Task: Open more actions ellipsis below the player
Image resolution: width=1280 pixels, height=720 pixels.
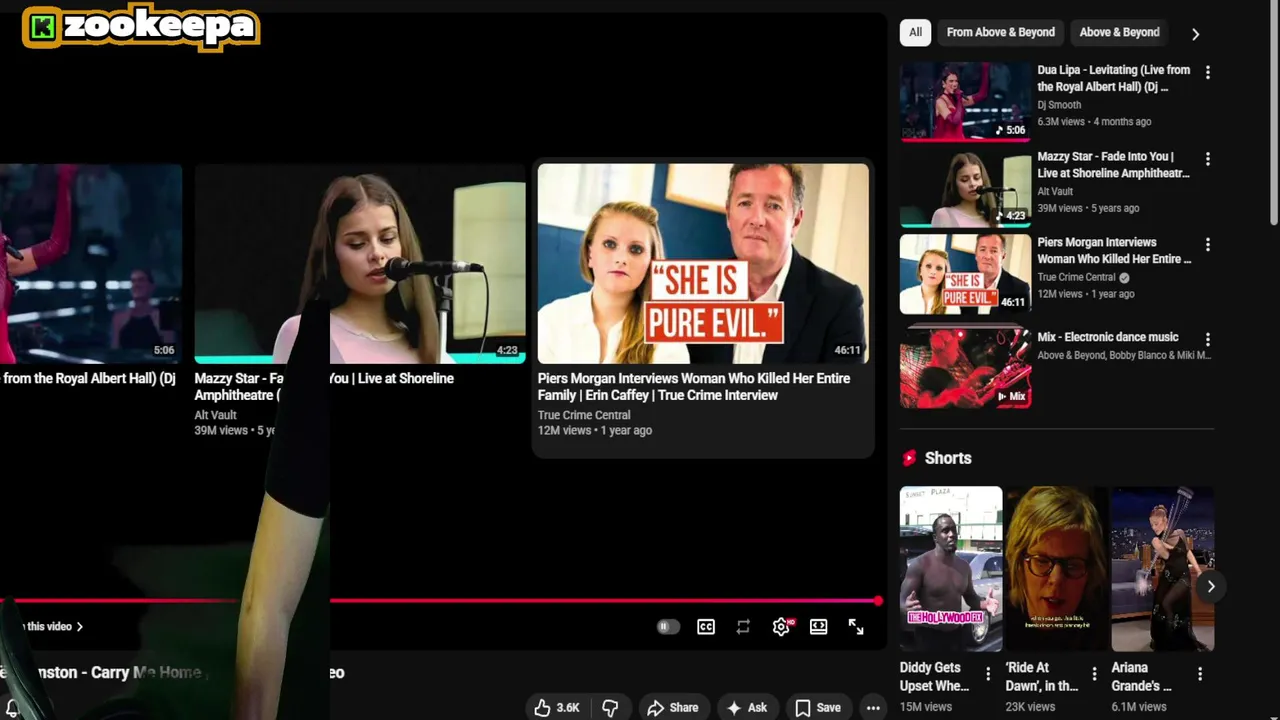Action: click(873, 708)
